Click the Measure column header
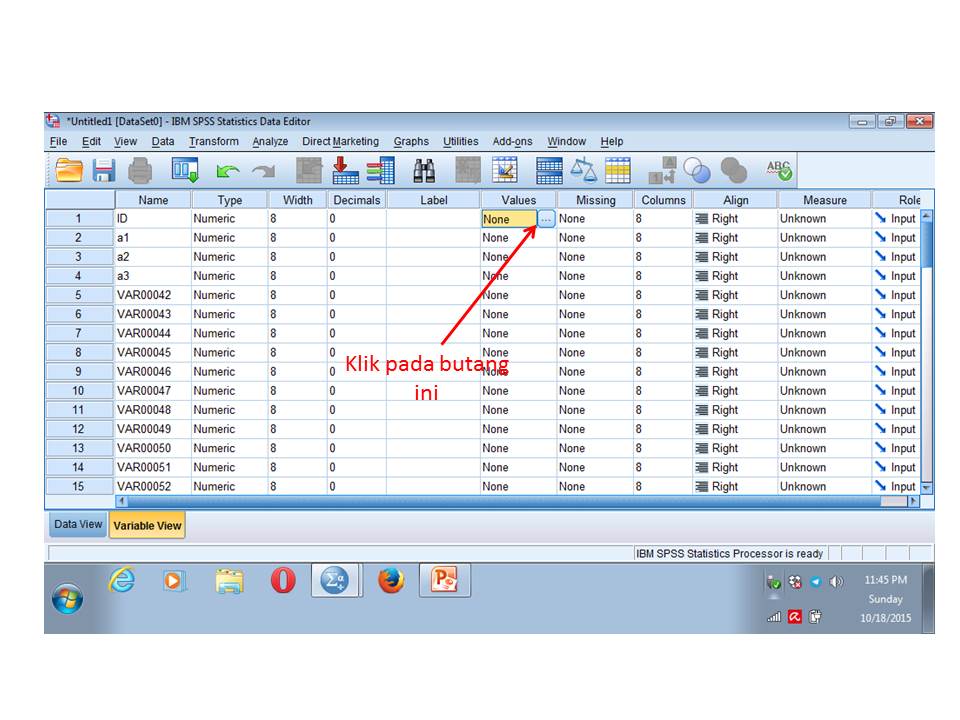This screenshot has width=960, height=720. (x=824, y=200)
